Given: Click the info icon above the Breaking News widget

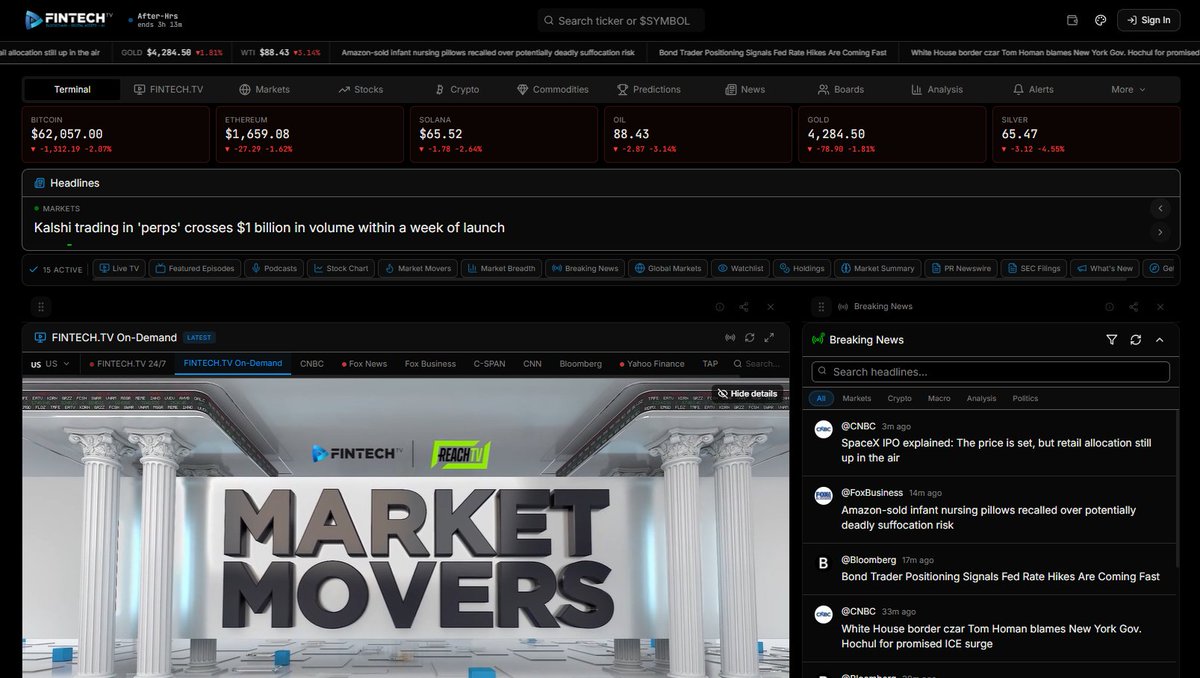Looking at the screenshot, I should tap(1109, 307).
